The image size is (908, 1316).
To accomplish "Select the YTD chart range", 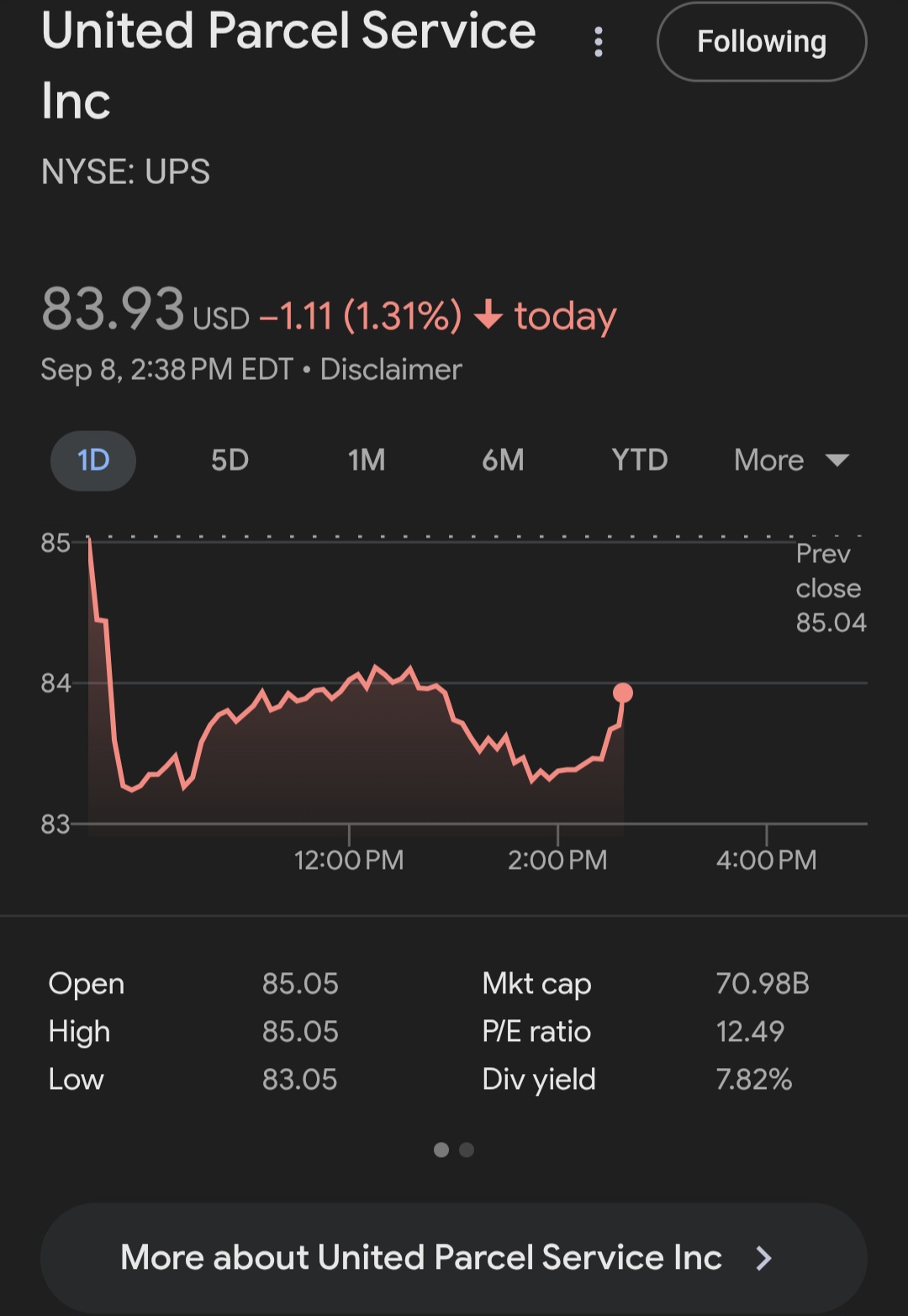I will [x=639, y=461].
